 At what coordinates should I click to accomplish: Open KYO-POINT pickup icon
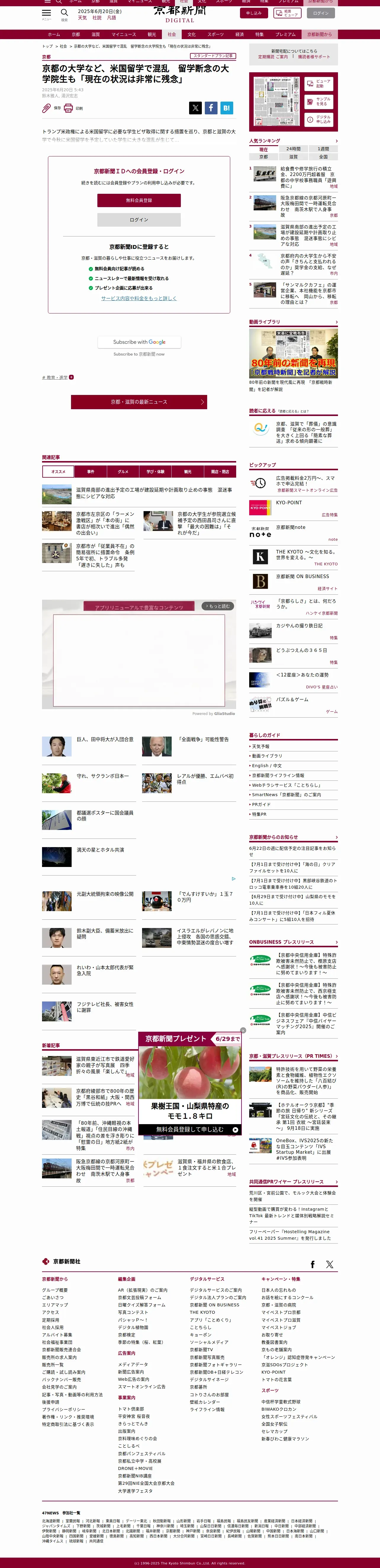(260, 507)
